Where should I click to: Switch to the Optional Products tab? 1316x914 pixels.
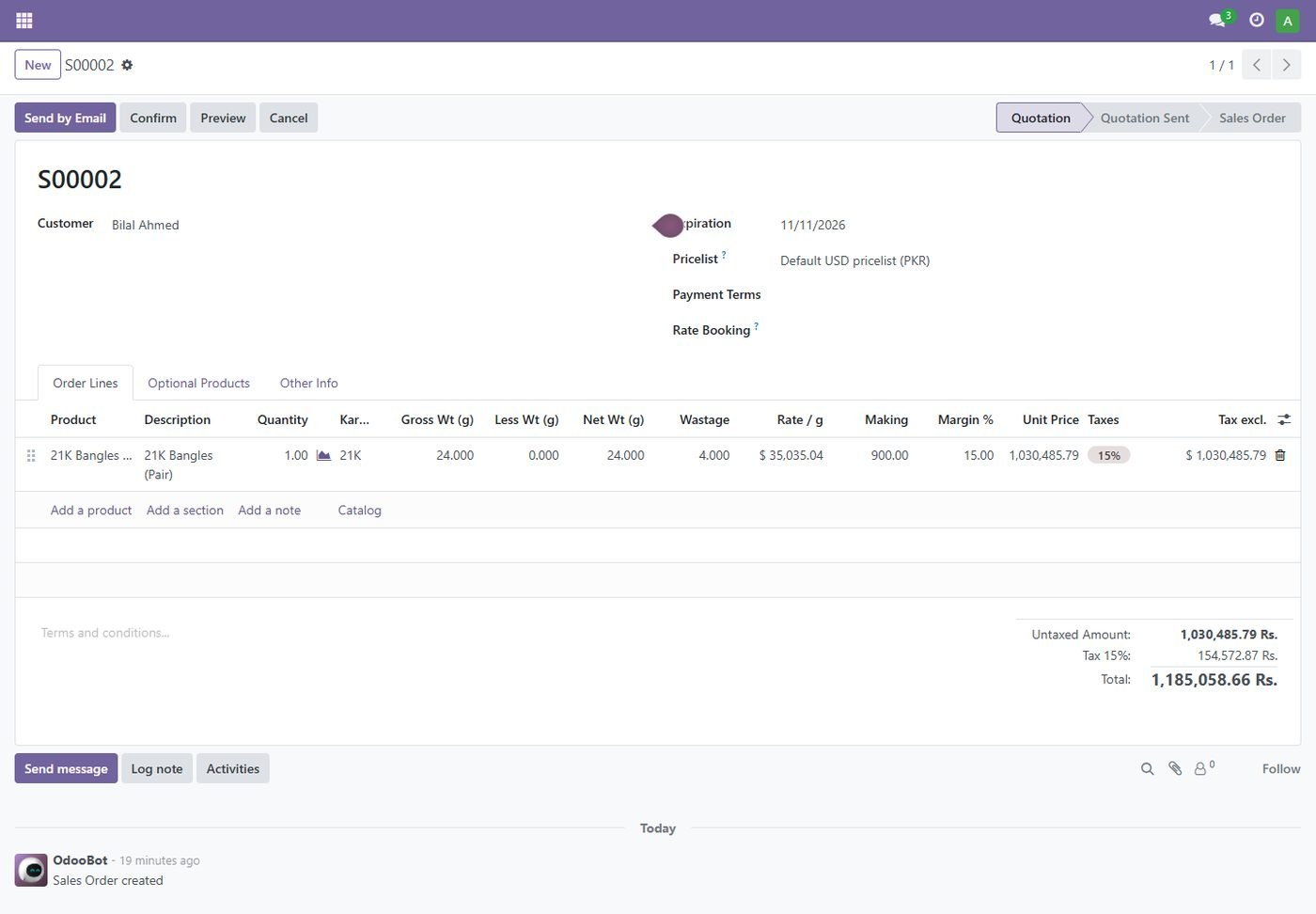coord(198,383)
